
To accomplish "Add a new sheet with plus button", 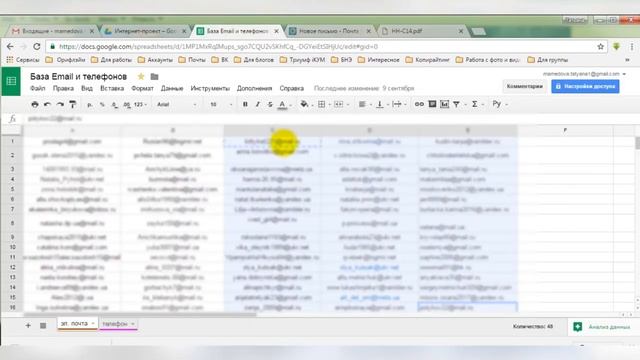I will pos(28,325).
